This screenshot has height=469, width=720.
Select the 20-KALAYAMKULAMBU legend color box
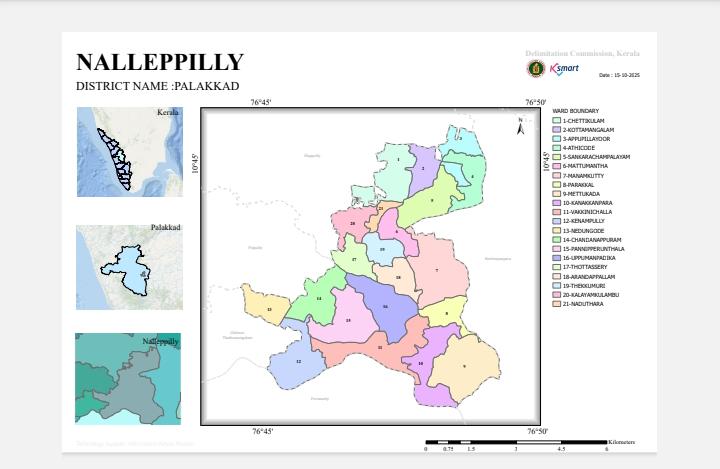pyautogui.click(x=557, y=295)
